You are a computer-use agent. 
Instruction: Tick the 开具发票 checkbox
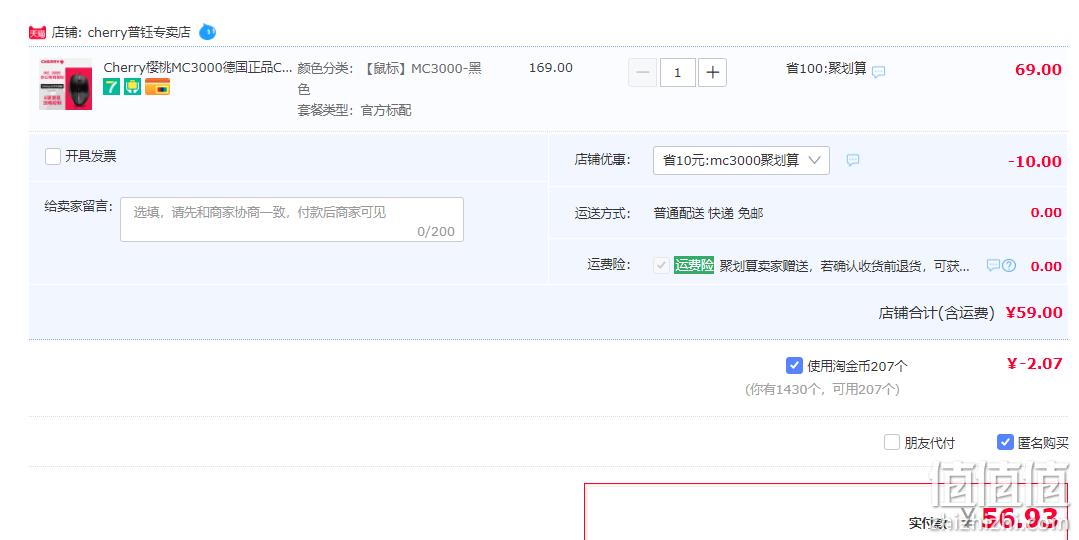point(53,156)
